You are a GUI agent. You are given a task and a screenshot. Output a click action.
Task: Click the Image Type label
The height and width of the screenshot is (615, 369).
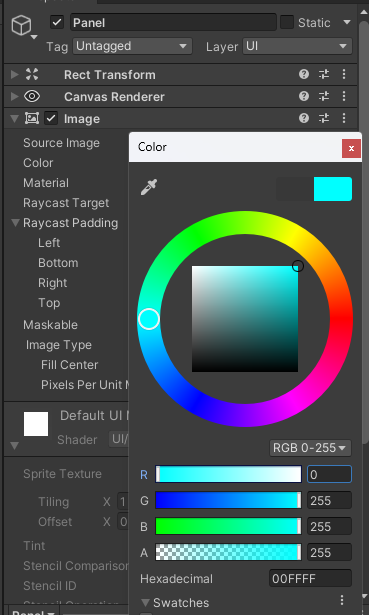59,345
